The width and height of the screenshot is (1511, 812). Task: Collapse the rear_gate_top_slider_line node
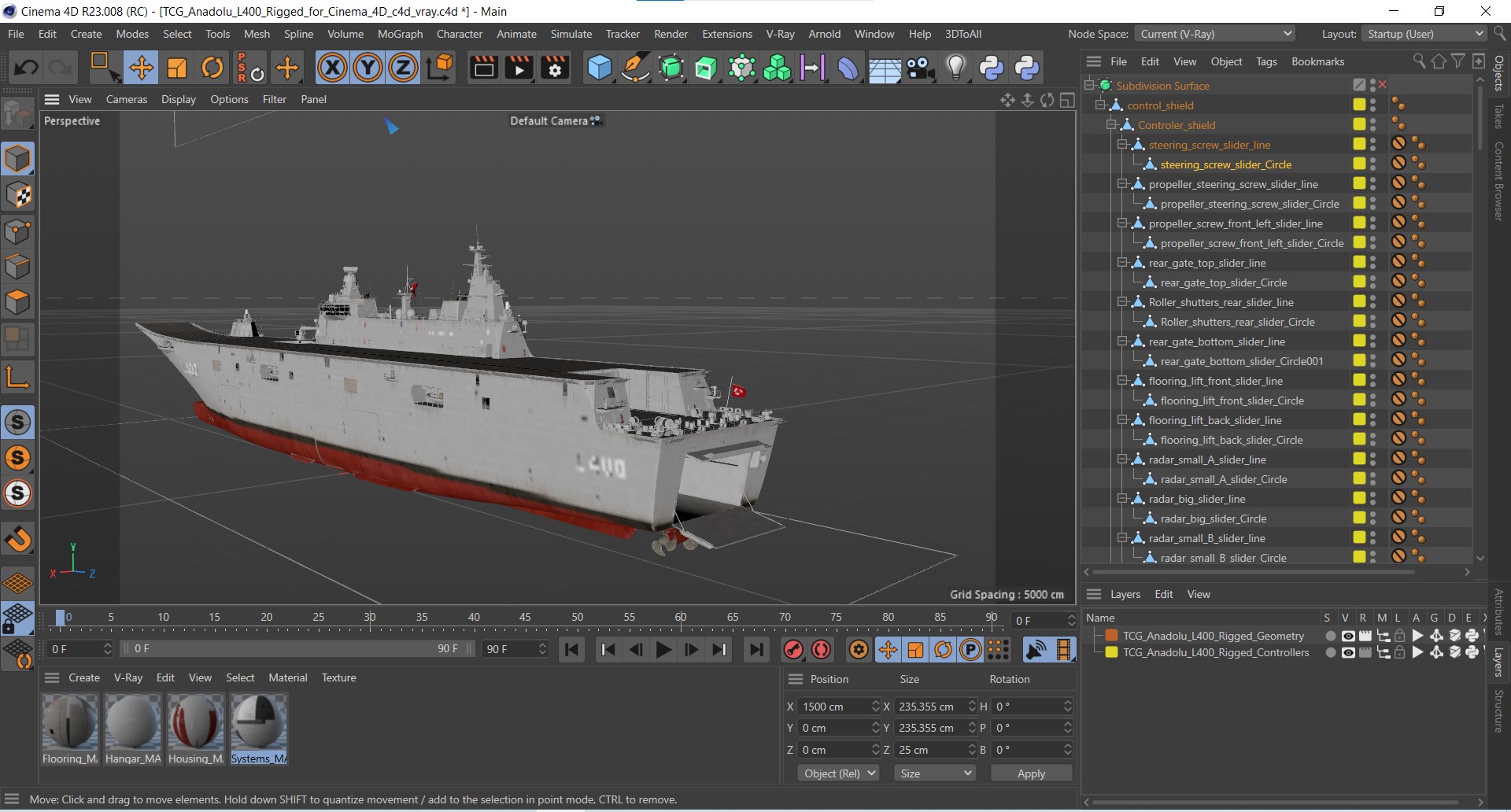tap(1123, 262)
